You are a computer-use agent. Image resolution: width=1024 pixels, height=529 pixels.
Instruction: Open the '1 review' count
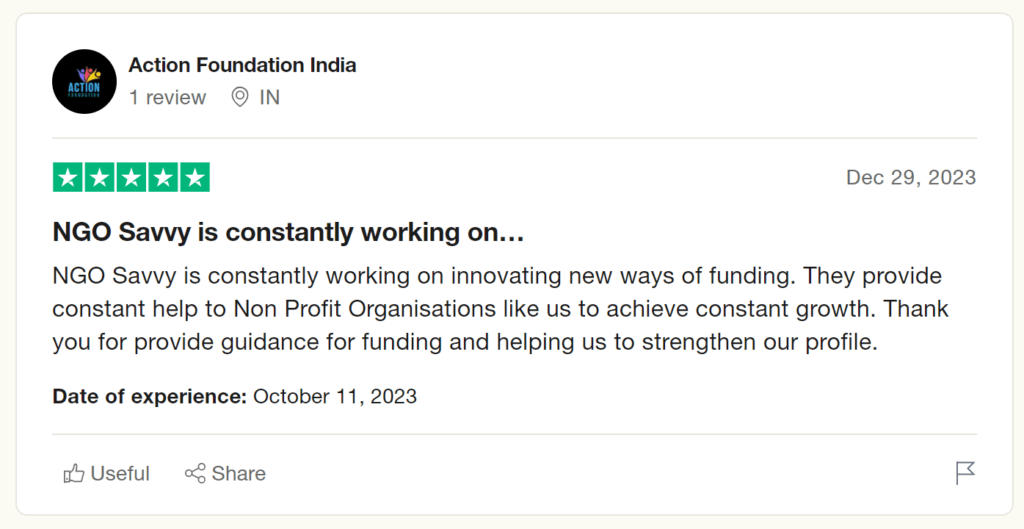point(167,97)
